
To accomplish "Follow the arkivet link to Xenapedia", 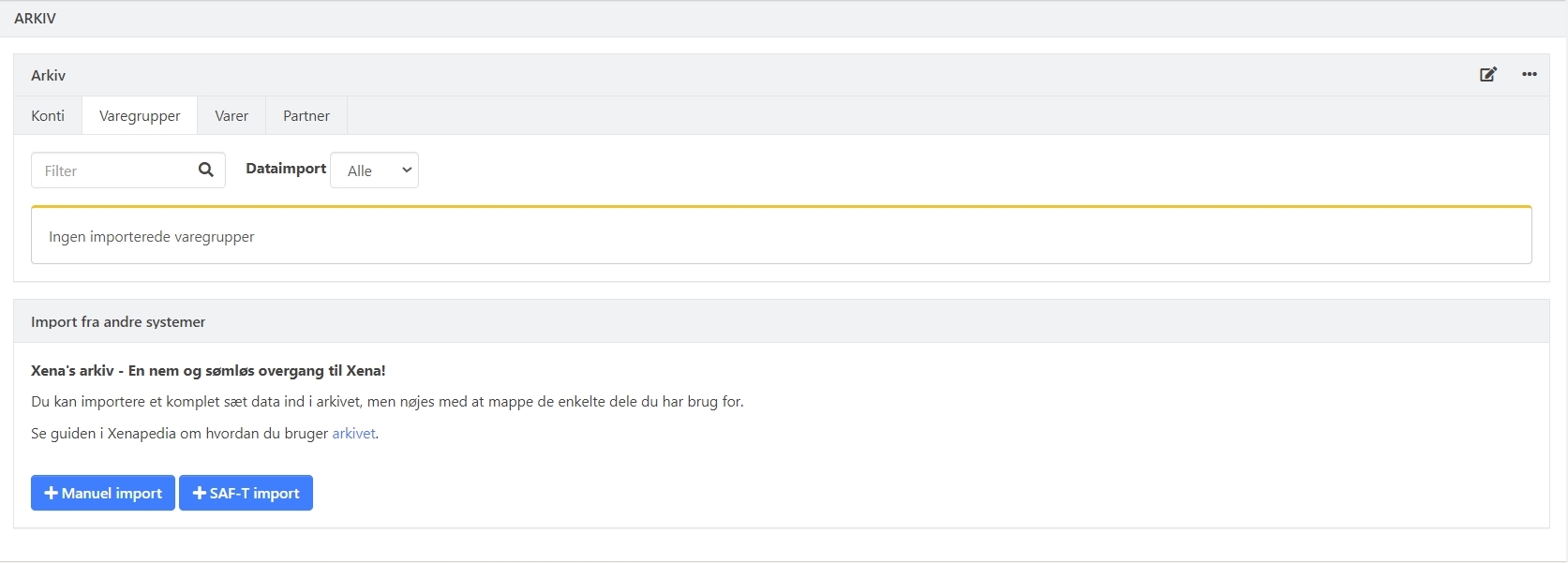I will (353, 434).
